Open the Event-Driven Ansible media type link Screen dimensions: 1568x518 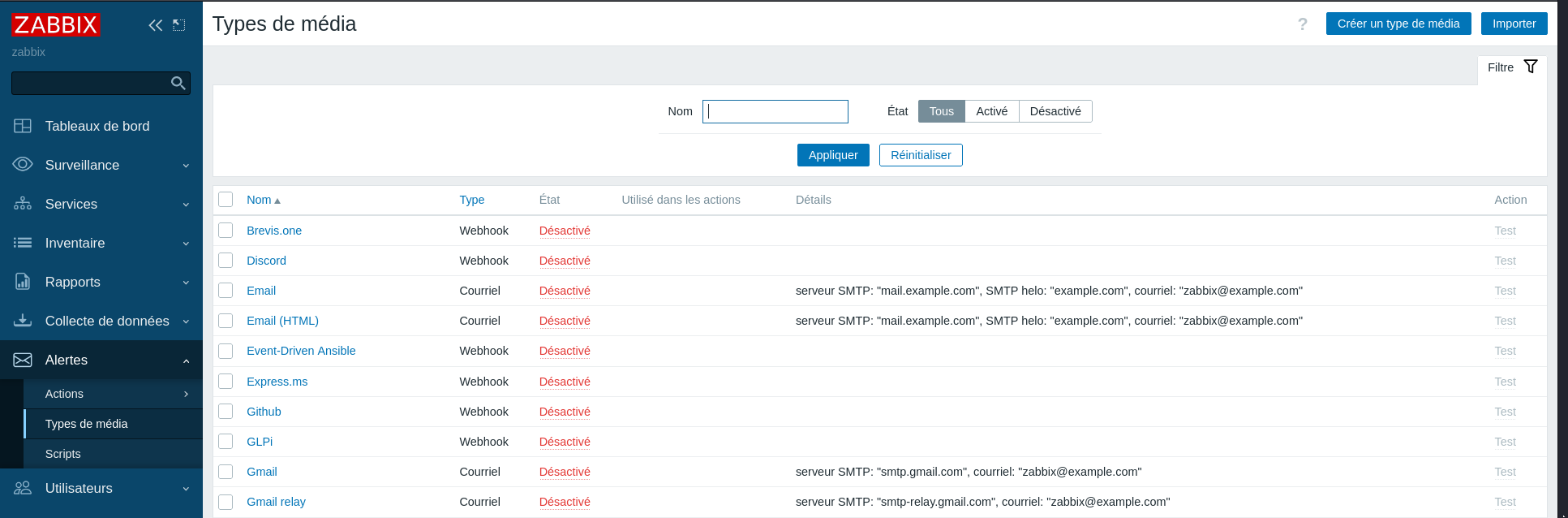tap(301, 351)
